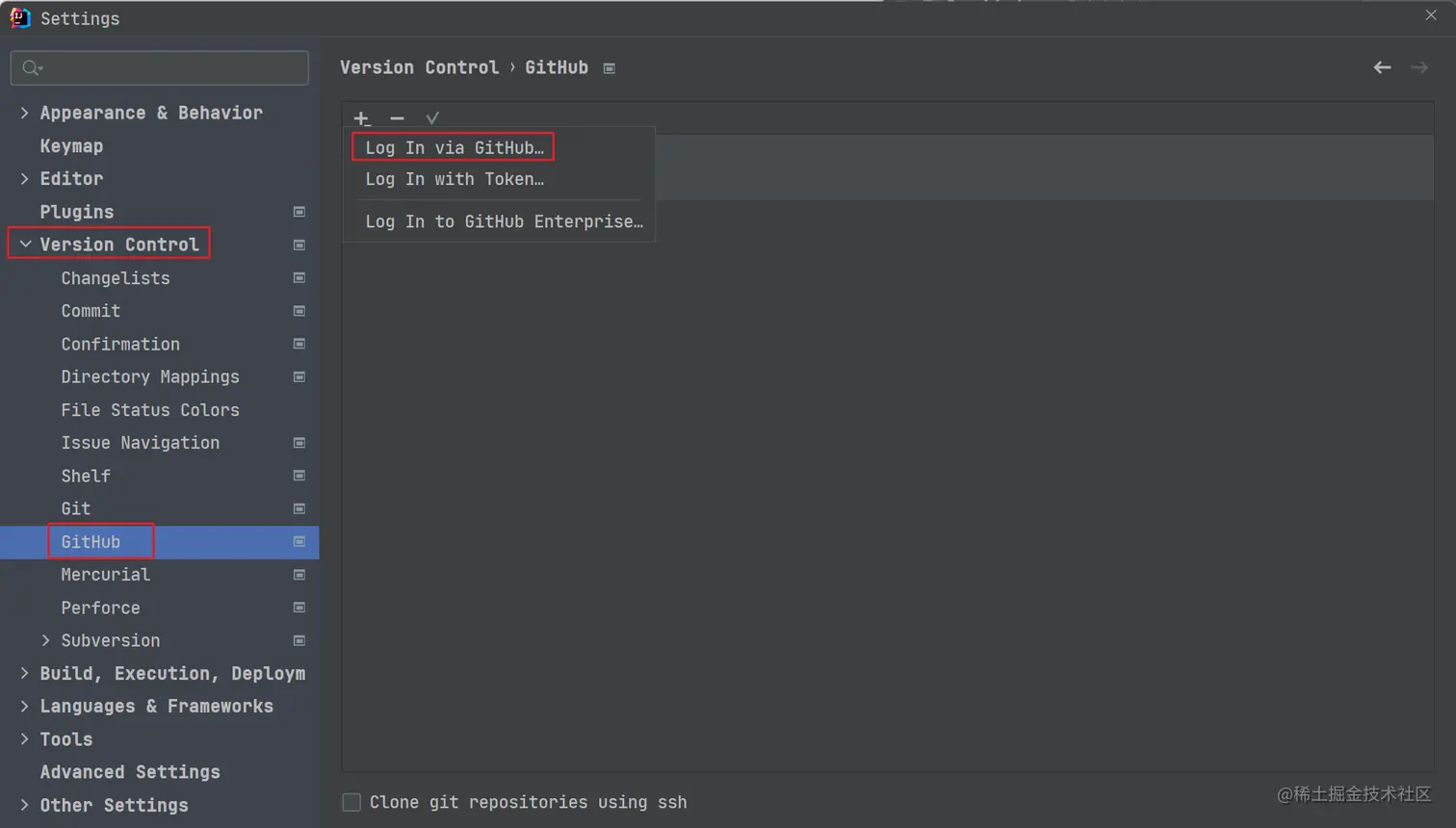
Task: Click project settings icon beside Version Control
Action: pyautogui.click(x=299, y=245)
